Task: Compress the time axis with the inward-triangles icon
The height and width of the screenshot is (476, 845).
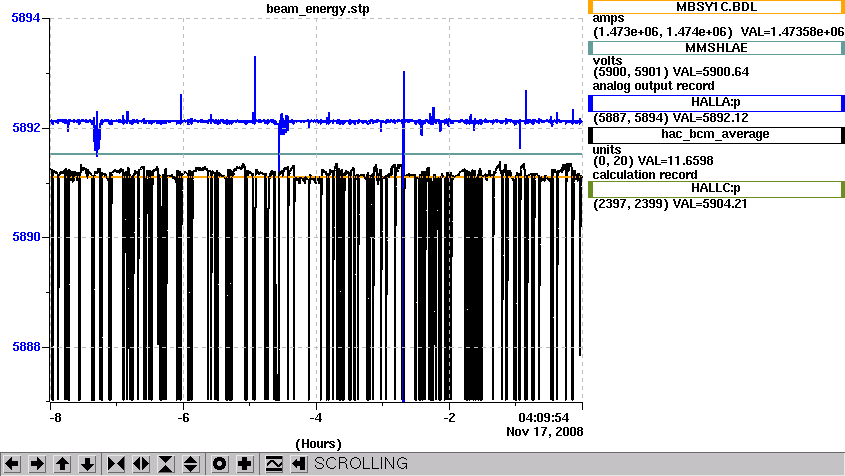Action: click(116, 464)
